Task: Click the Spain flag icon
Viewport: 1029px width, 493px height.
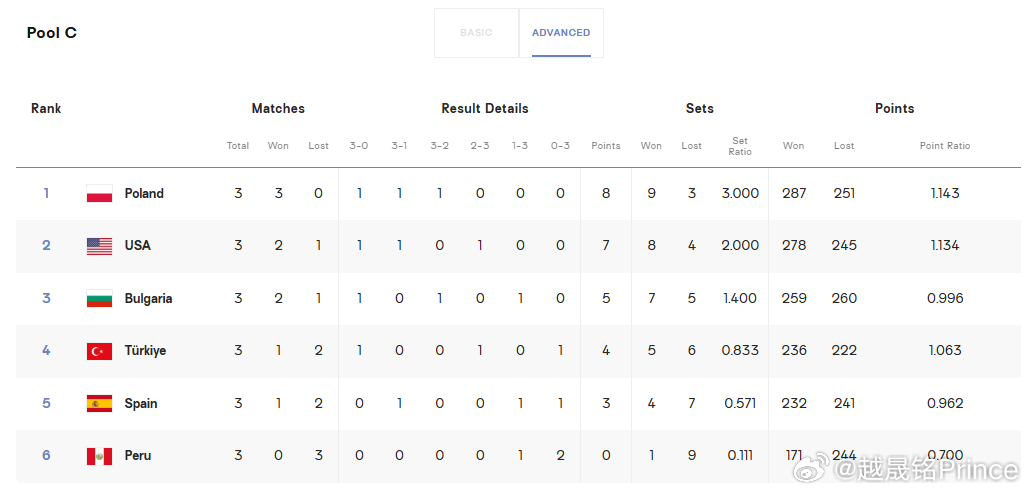Action: point(99,404)
